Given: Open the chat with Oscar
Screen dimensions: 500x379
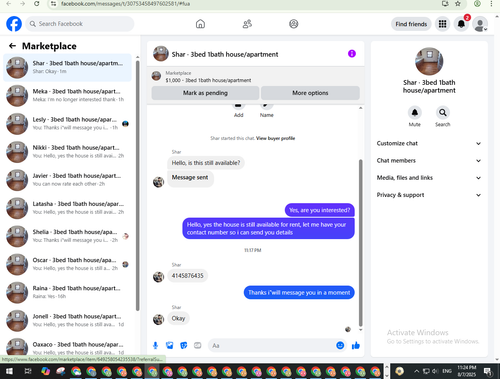Looking at the screenshot, I should [67, 264].
